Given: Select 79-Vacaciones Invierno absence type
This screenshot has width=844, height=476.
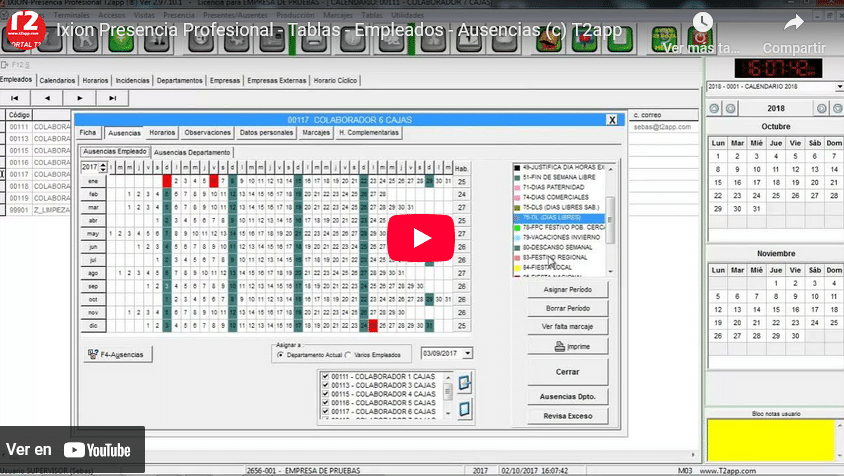Looking at the screenshot, I should pyautogui.click(x=561, y=237).
